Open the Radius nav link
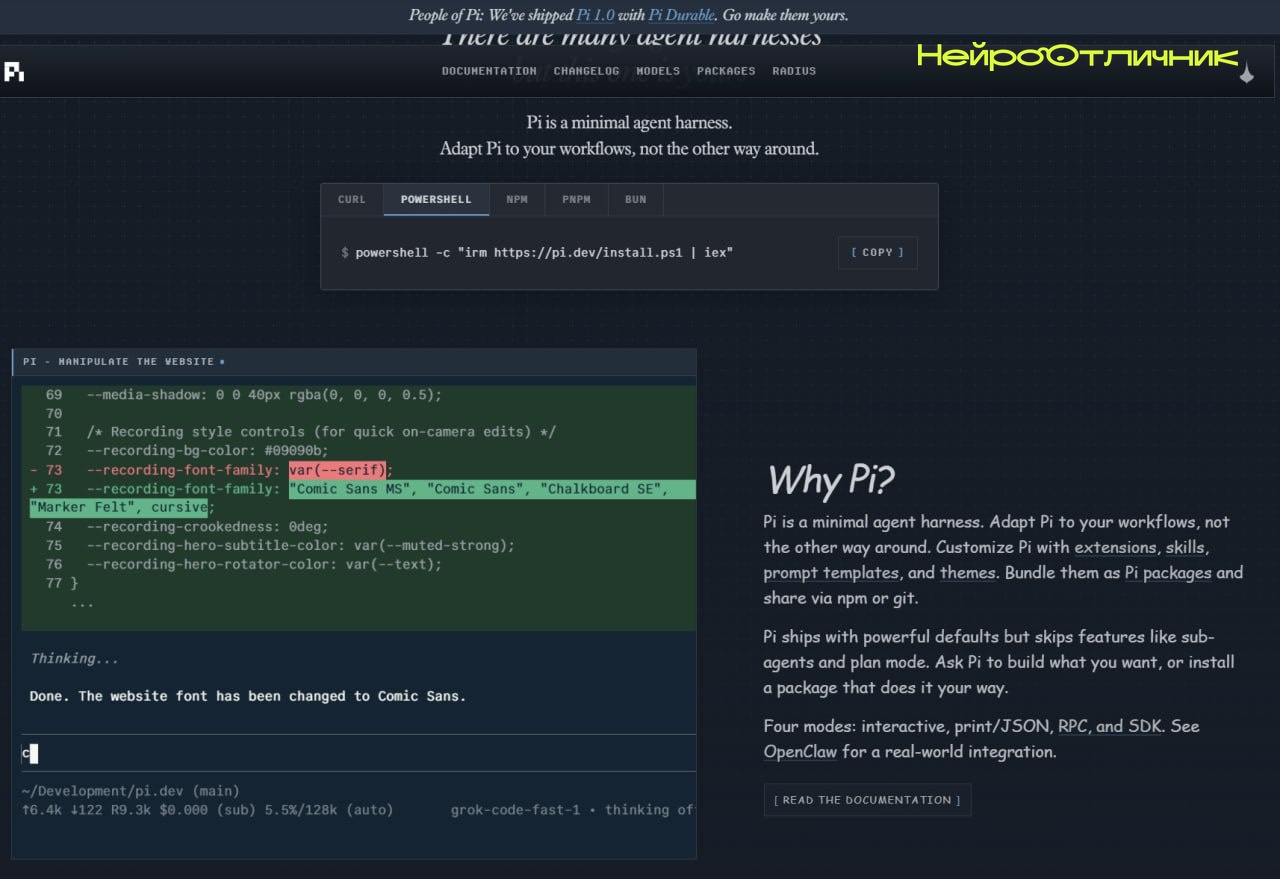 pos(794,71)
